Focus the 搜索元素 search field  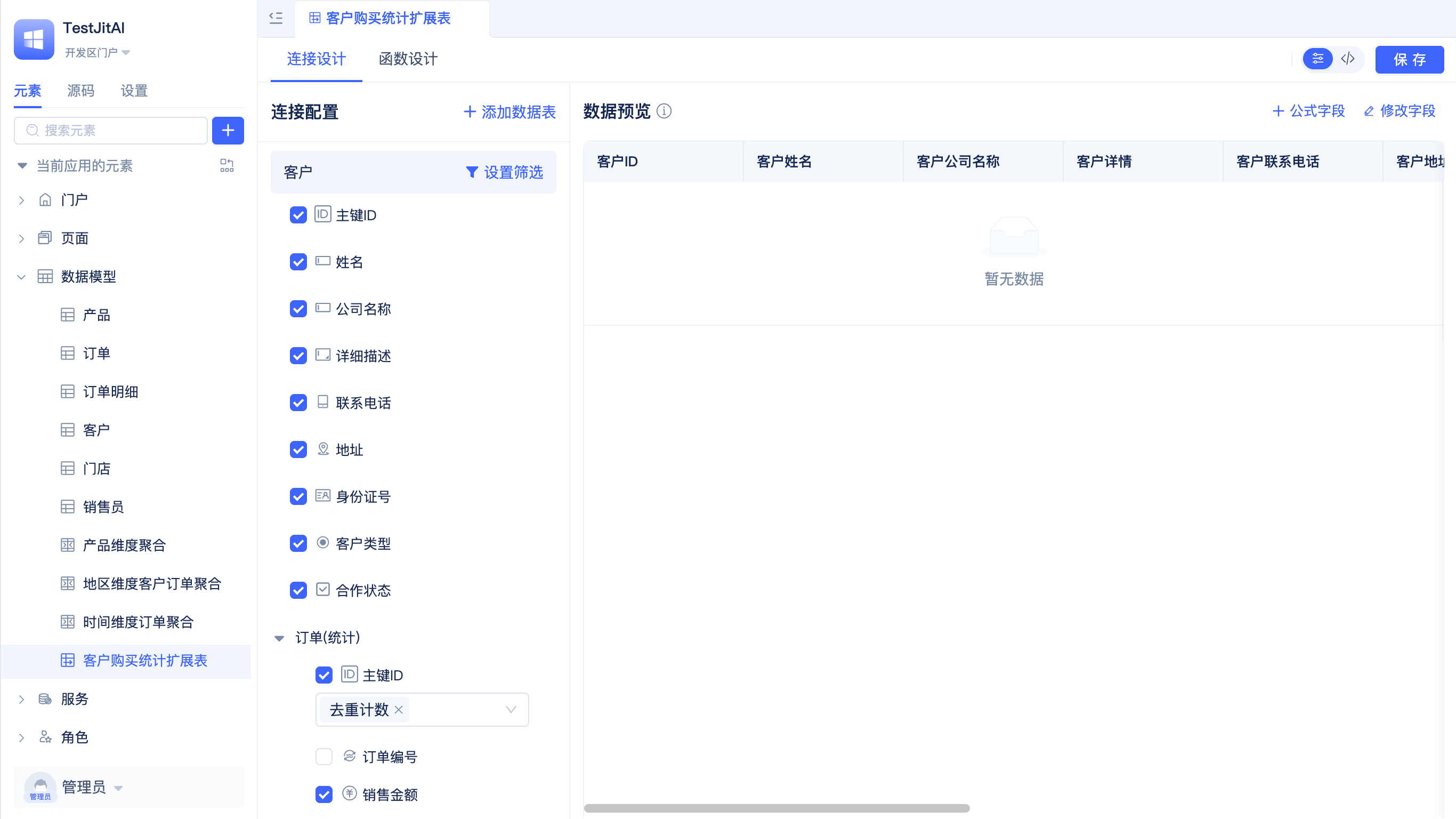tap(111, 131)
